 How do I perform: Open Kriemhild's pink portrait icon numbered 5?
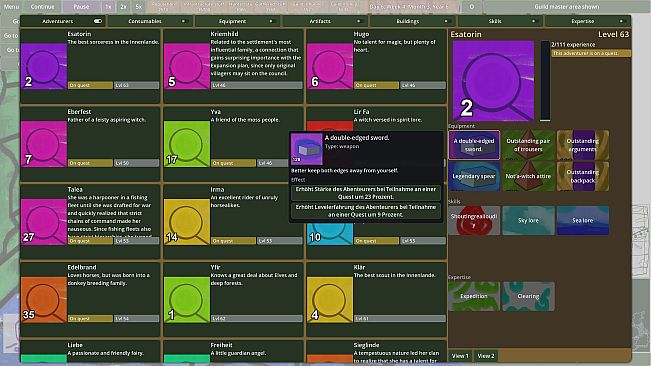click(x=187, y=66)
